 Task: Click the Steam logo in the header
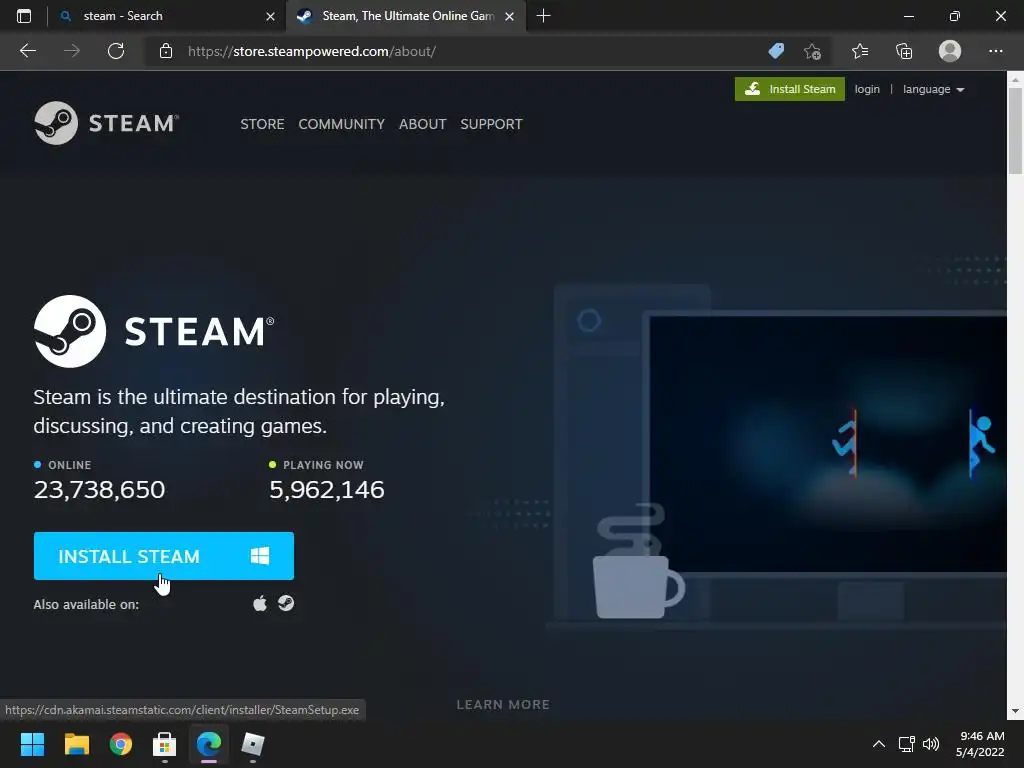pyautogui.click(x=106, y=123)
